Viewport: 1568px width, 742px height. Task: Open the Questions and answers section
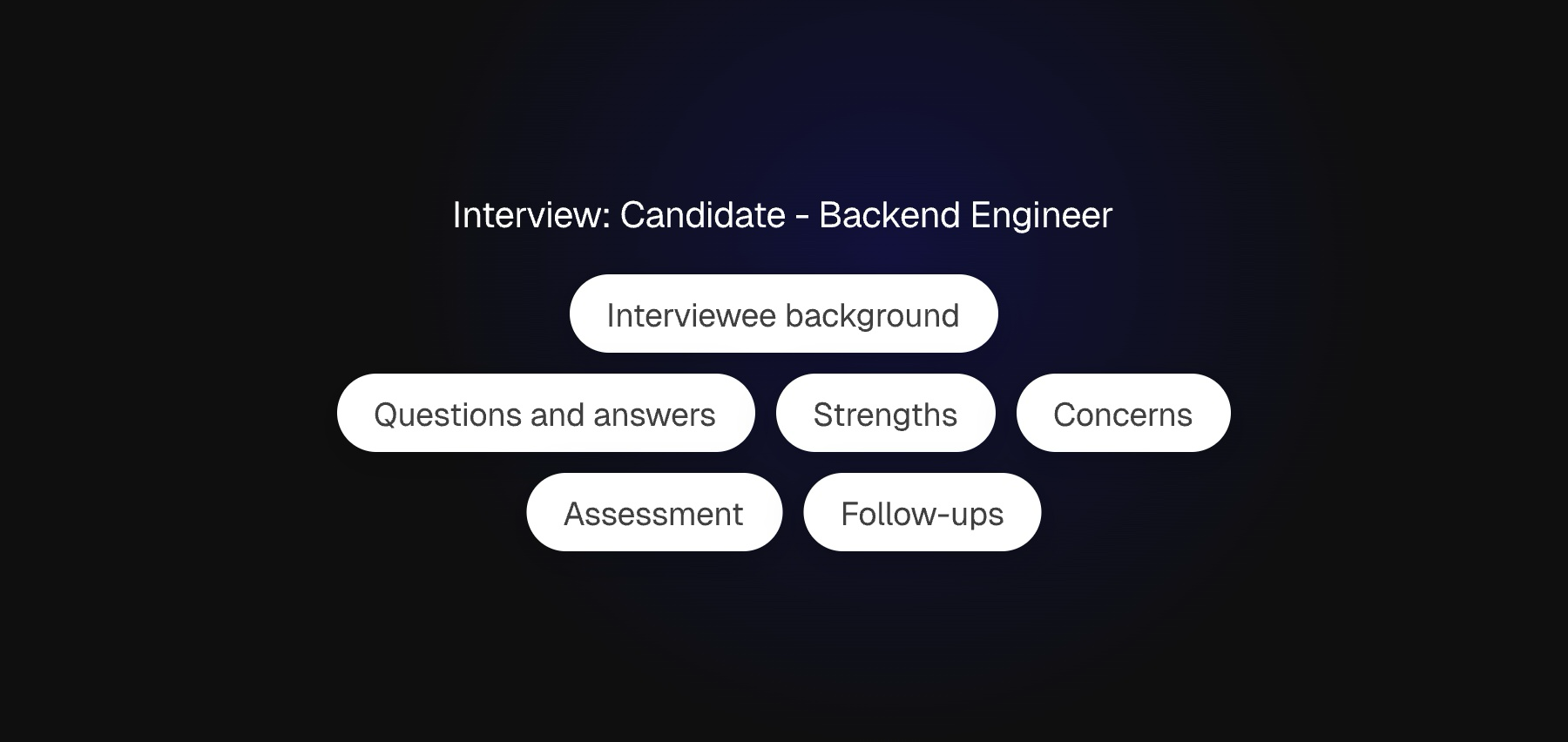(x=545, y=413)
